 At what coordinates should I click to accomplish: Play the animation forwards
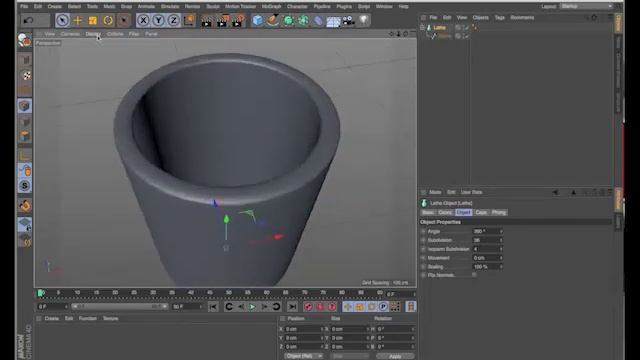[252, 307]
